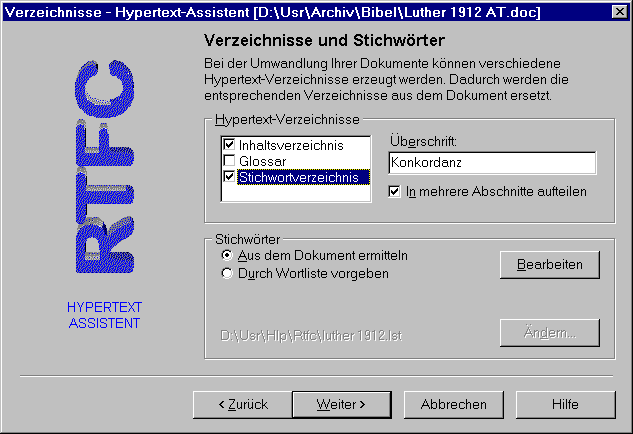Screen dimensions: 633x434
Task: Click the greyed-out Ändern... button
Action: coord(549,332)
